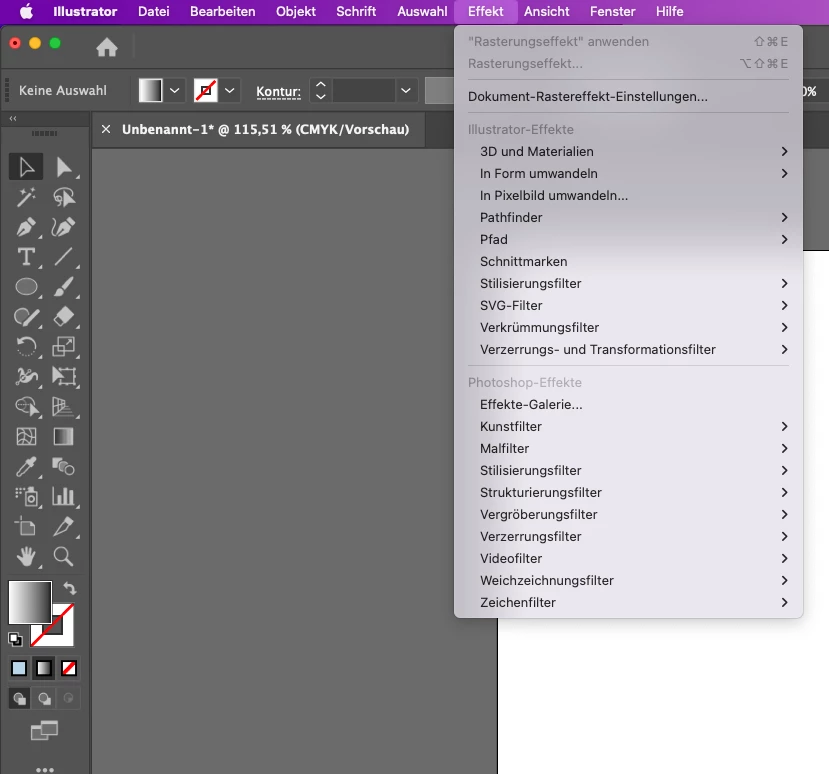The image size is (829, 774).
Task: Reset to default fill and stroke
Action: (15, 640)
